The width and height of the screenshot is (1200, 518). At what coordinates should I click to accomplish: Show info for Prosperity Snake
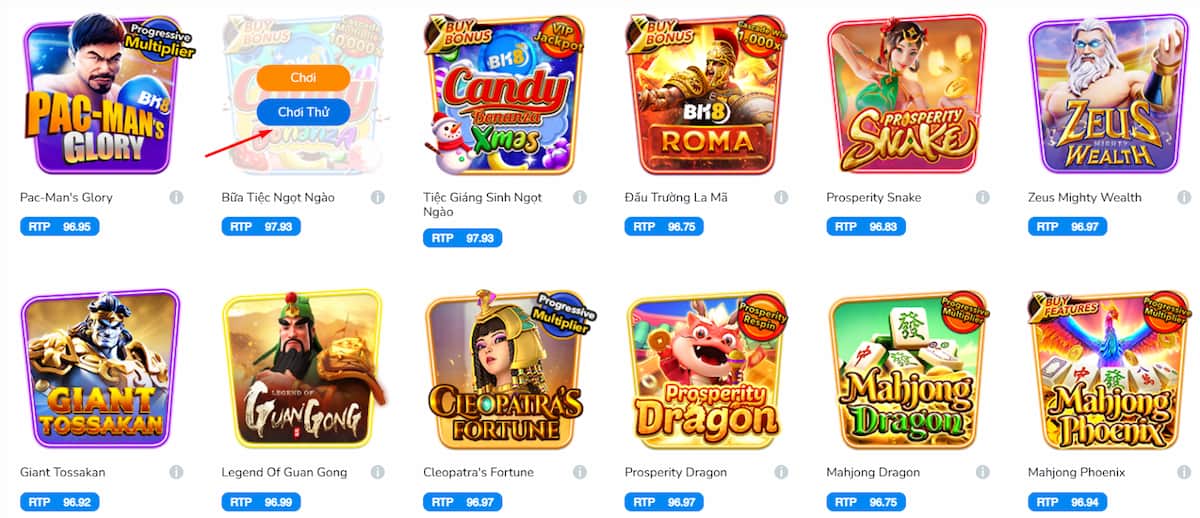tap(983, 198)
